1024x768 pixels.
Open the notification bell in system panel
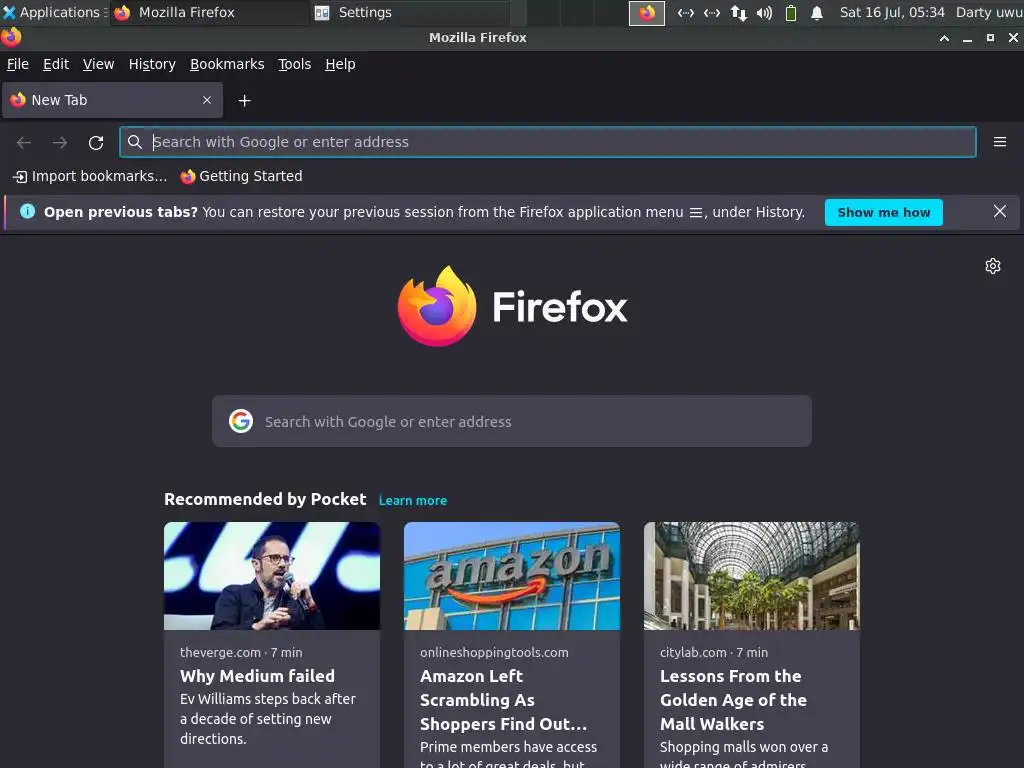click(x=816, y=12)
